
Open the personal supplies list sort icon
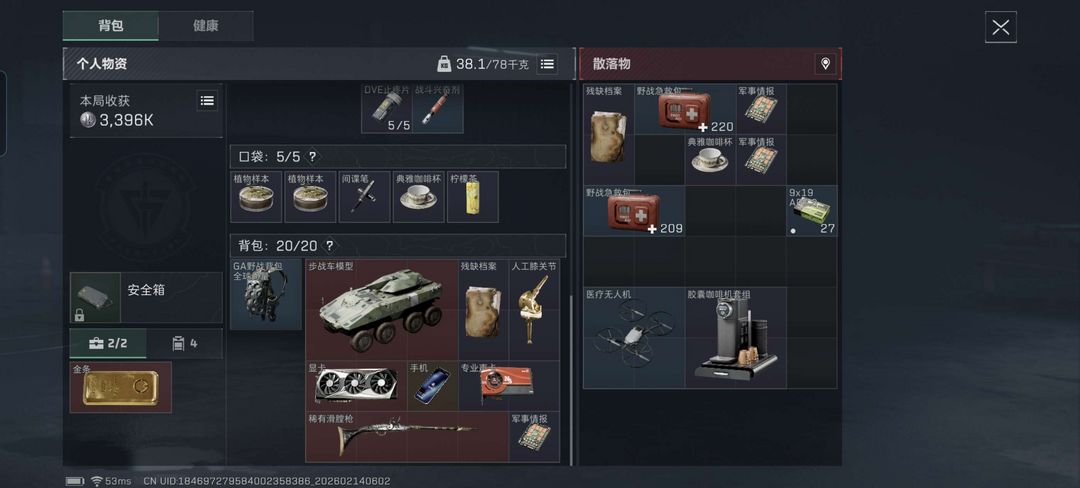tap(547, 64)
